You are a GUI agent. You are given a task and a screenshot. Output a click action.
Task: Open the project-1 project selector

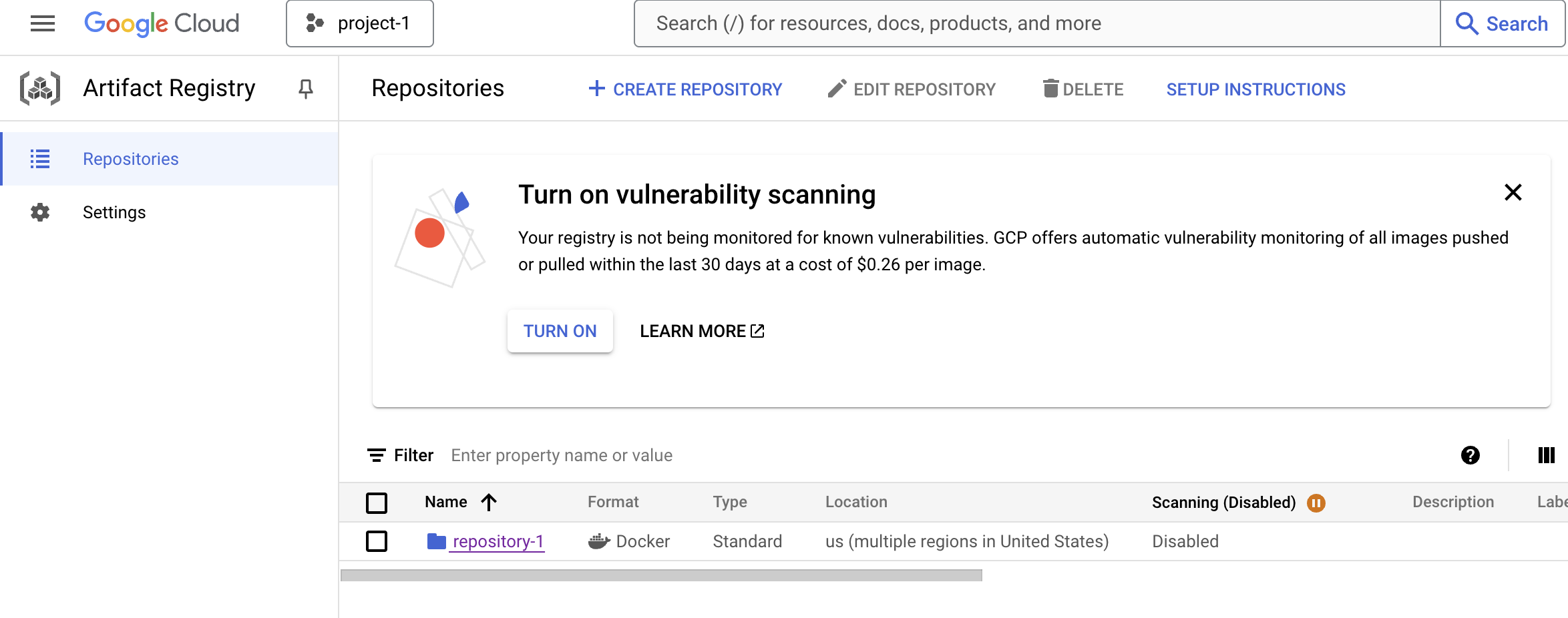(360, 24)
